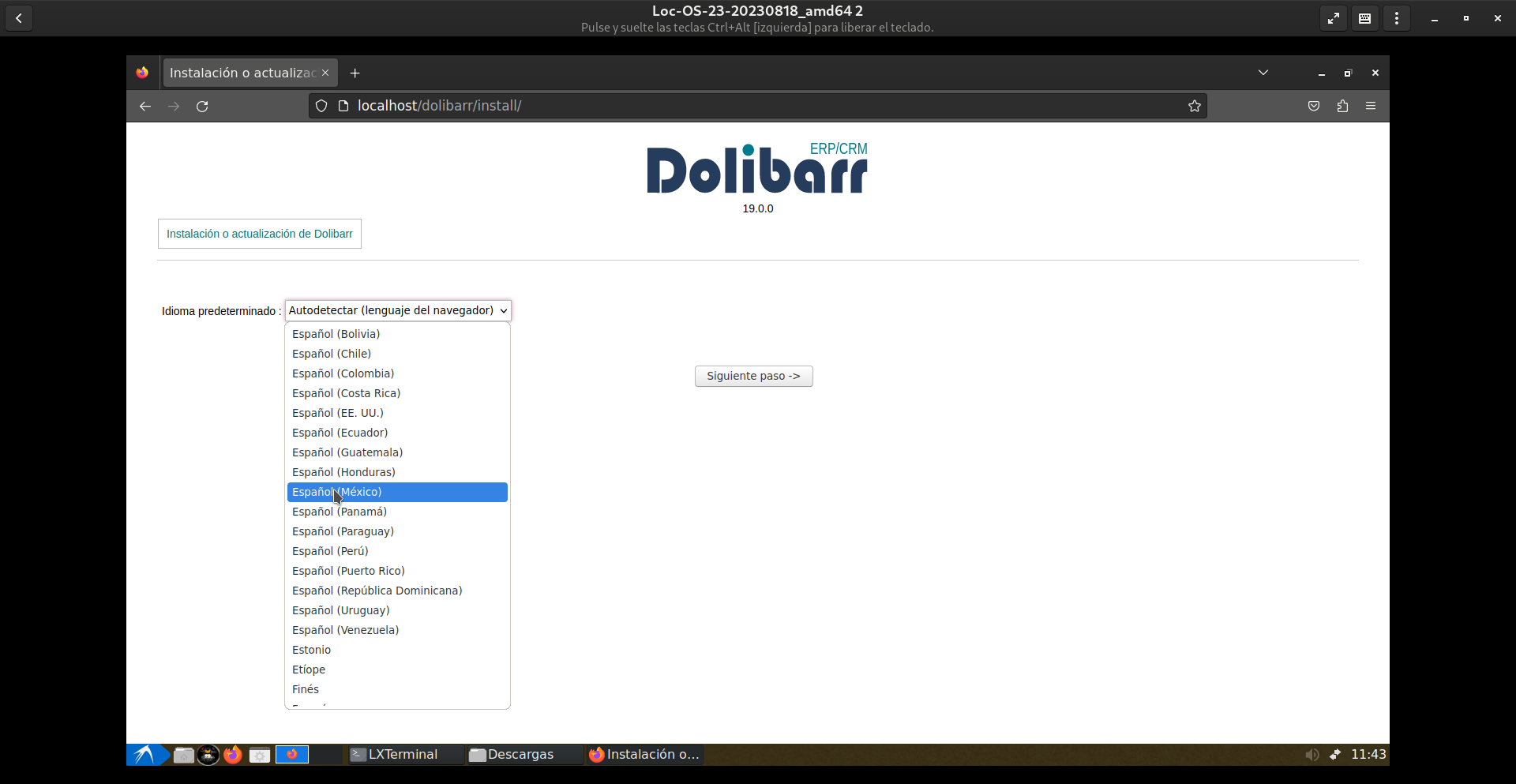Pick Estonio in the language list
This screenshot has height=784, width=1516.
[311, 650]
